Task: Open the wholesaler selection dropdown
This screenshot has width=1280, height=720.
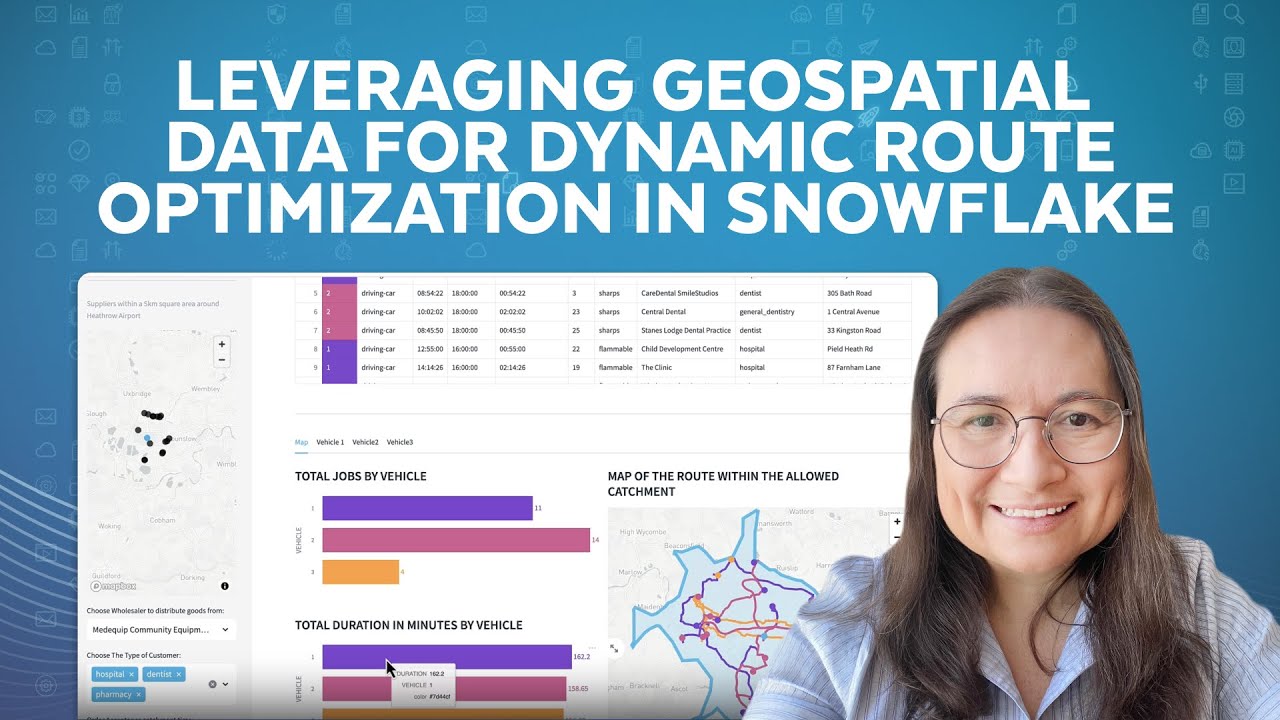Action: (162, 630)
